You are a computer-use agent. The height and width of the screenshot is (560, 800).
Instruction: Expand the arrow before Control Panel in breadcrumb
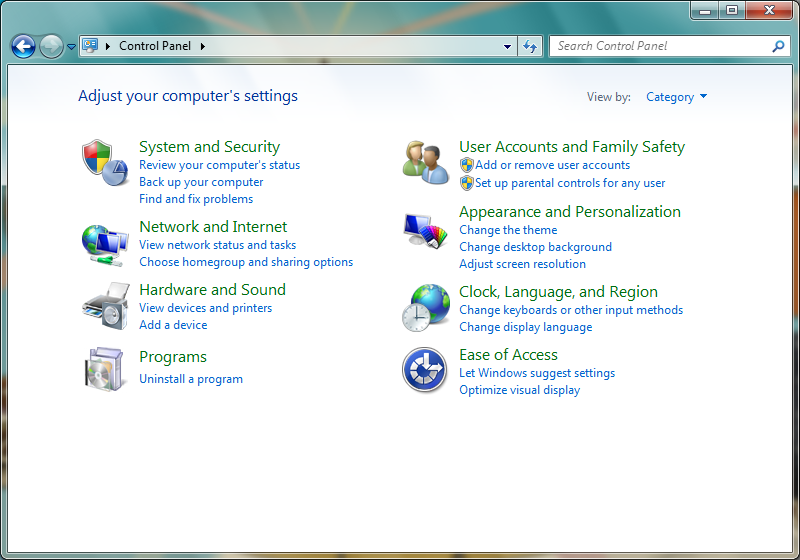click(108, 46)
